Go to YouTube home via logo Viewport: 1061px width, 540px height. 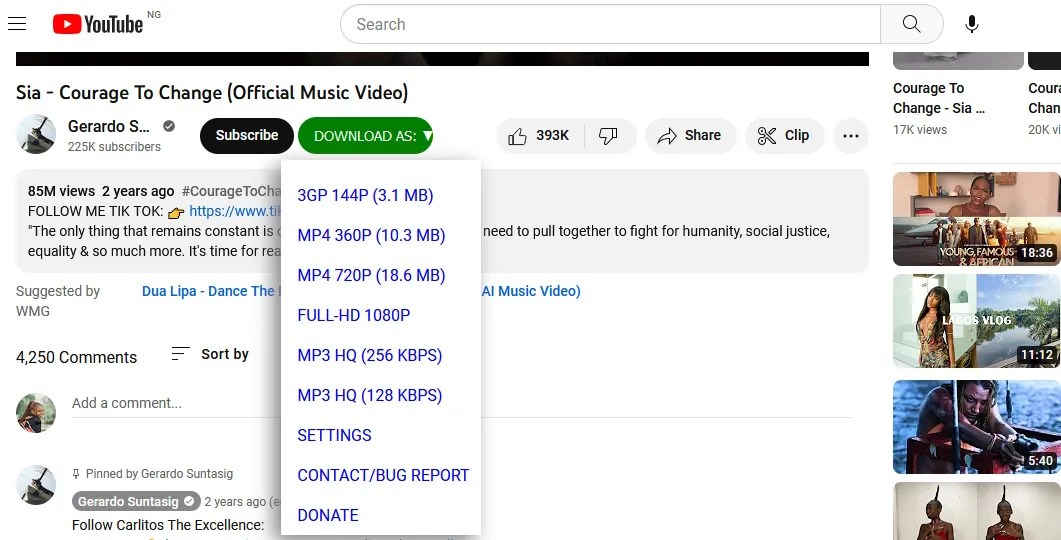[x=98, y=24]
